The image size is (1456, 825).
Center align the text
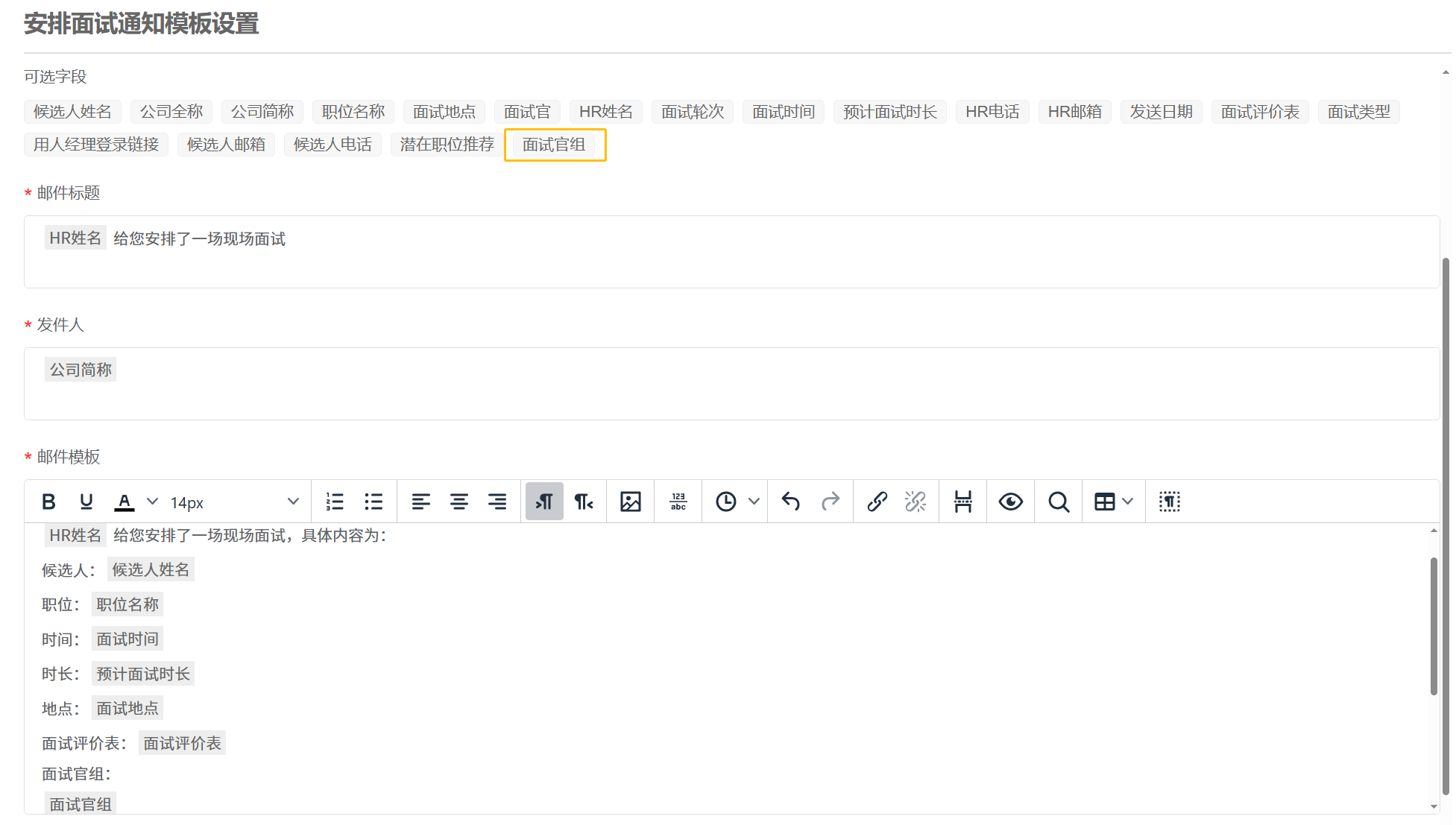click(459, 502)
